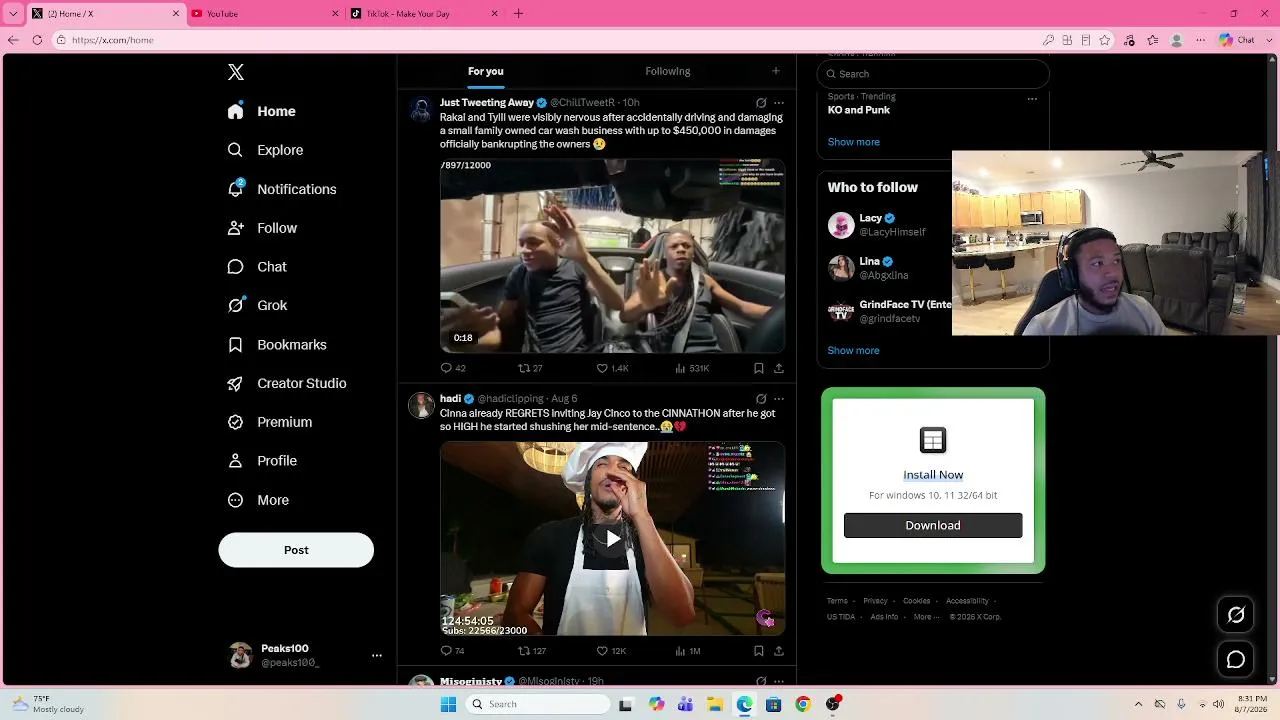Open the browser split screen icon
The height and width of the screenshot is (720, 1280).
1068,40
